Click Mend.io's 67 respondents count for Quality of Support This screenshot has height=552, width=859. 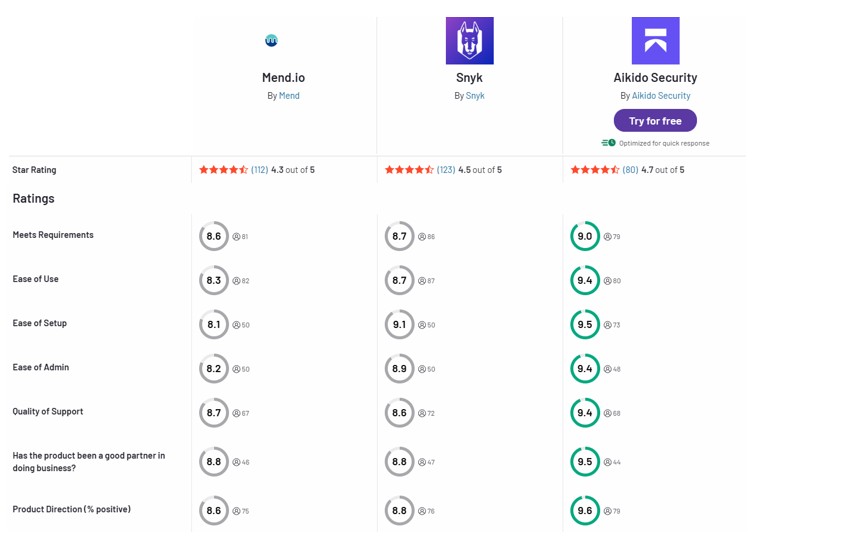click(x=241, y=413)
